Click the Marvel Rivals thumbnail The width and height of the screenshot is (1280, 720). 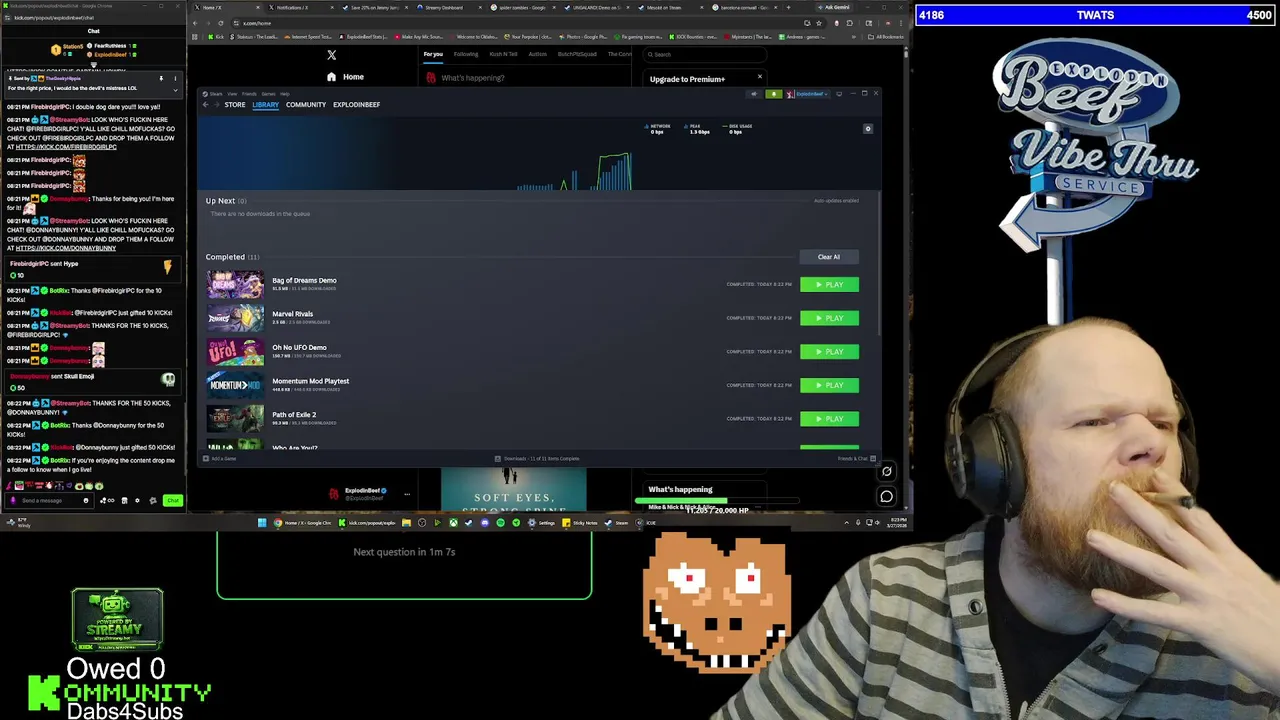[236, 318]
